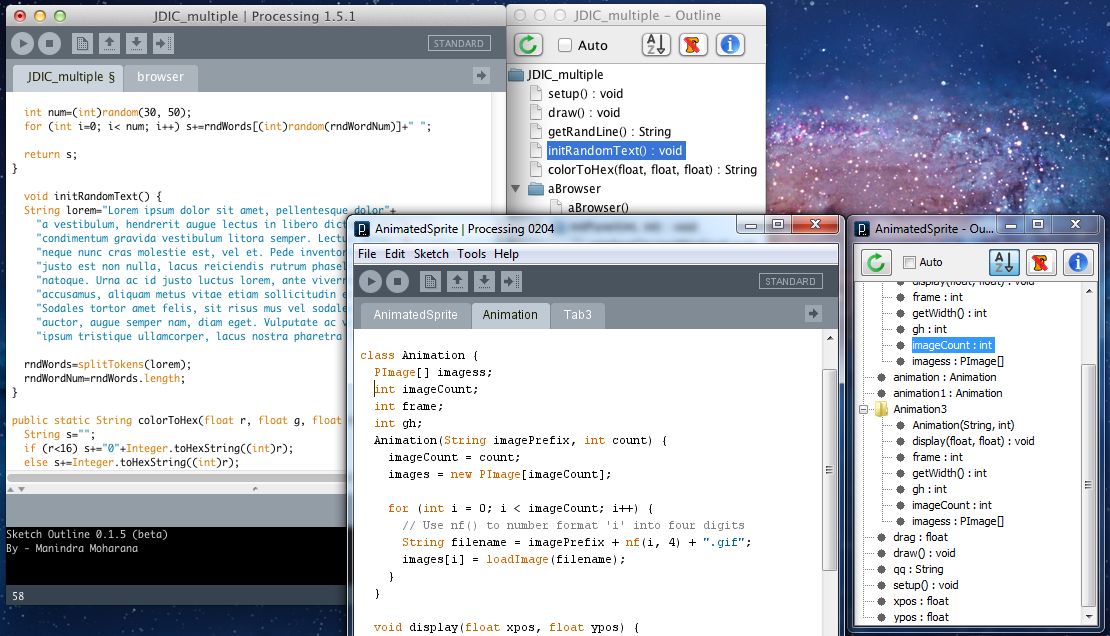Click down arrow of AnimatedSprite Outline scrollbar
Image resolution: width=1110 pixels, height=636 pixels.
tap(1089, 617)
